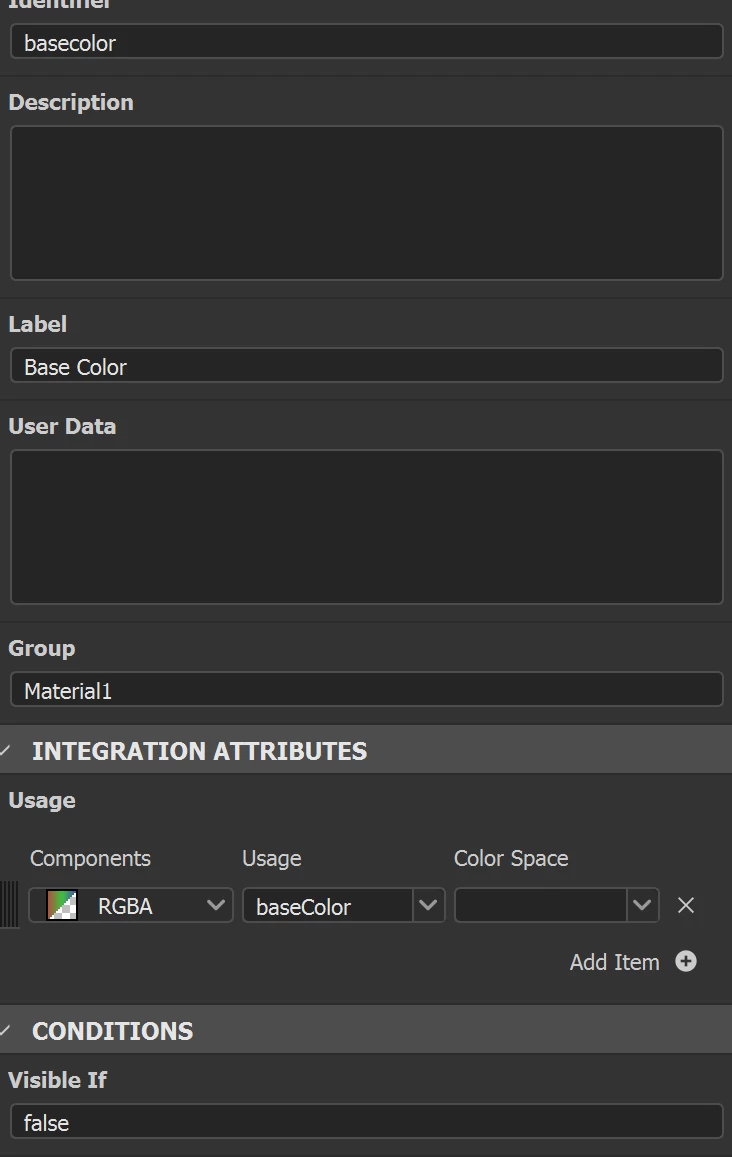Click the RGBA components channel icon
The width and height of the screenshot is (732, 1157).
pyautogui.click(x=62, y=906)
